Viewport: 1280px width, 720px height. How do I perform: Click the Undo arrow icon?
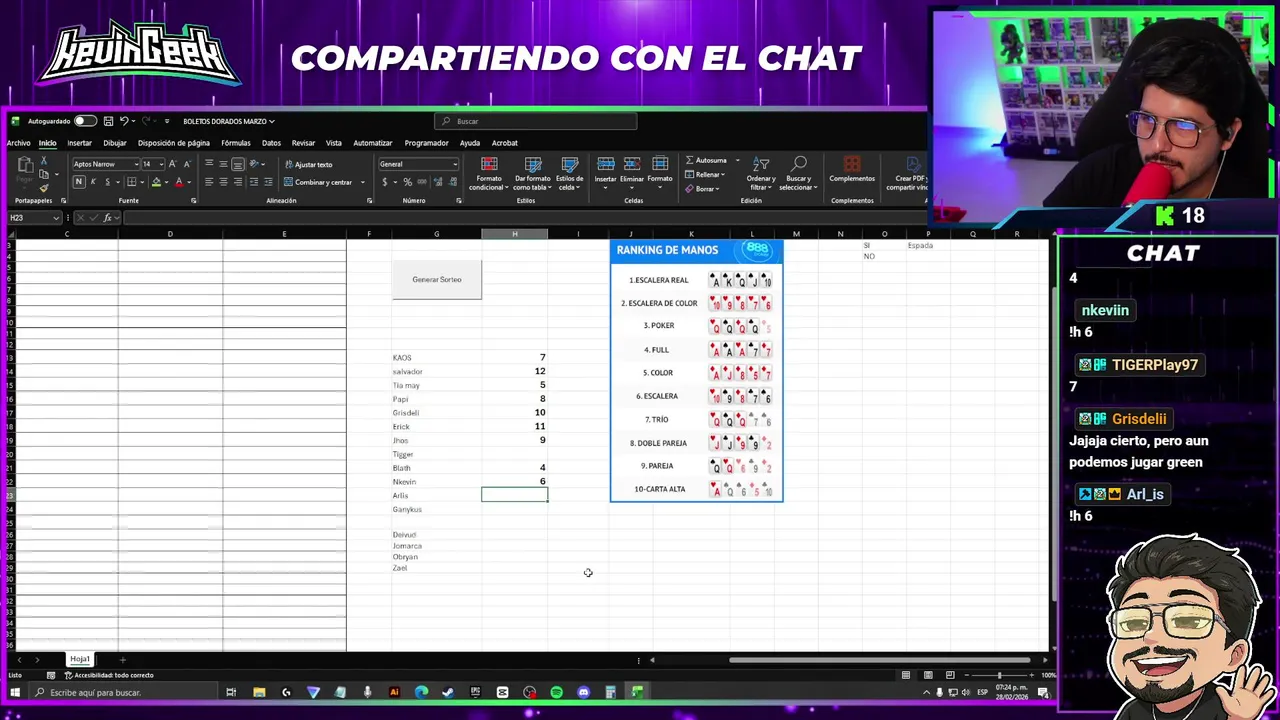click(x=124, y=121)
